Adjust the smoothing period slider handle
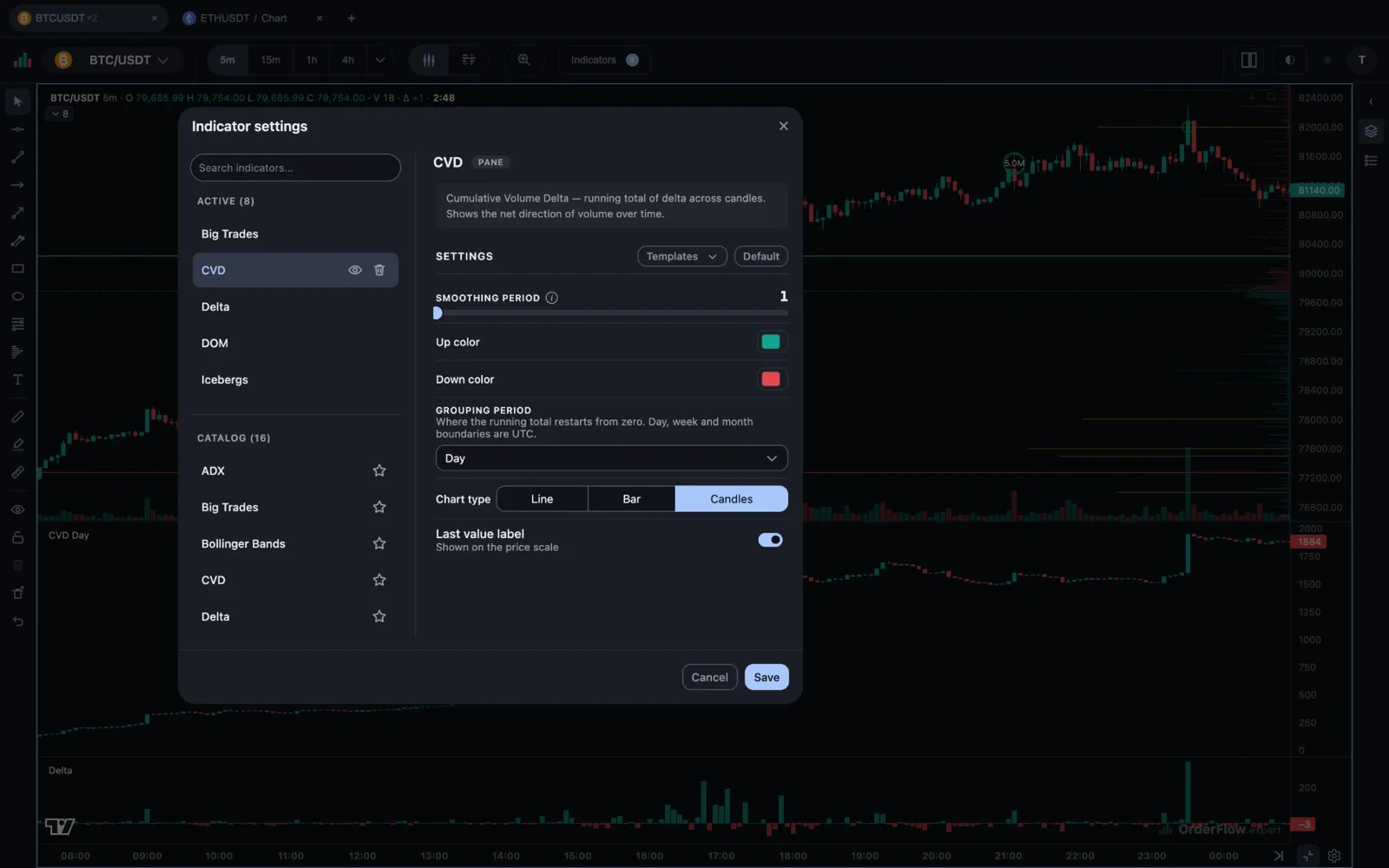 [x=438, y=313]
